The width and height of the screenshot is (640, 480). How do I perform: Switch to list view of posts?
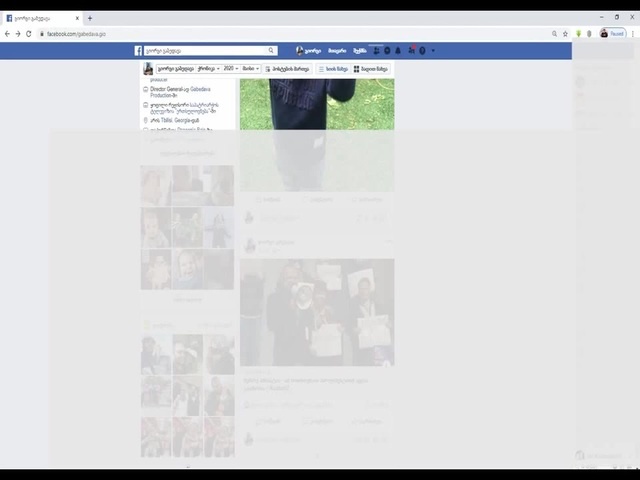[x=334, y=69]
